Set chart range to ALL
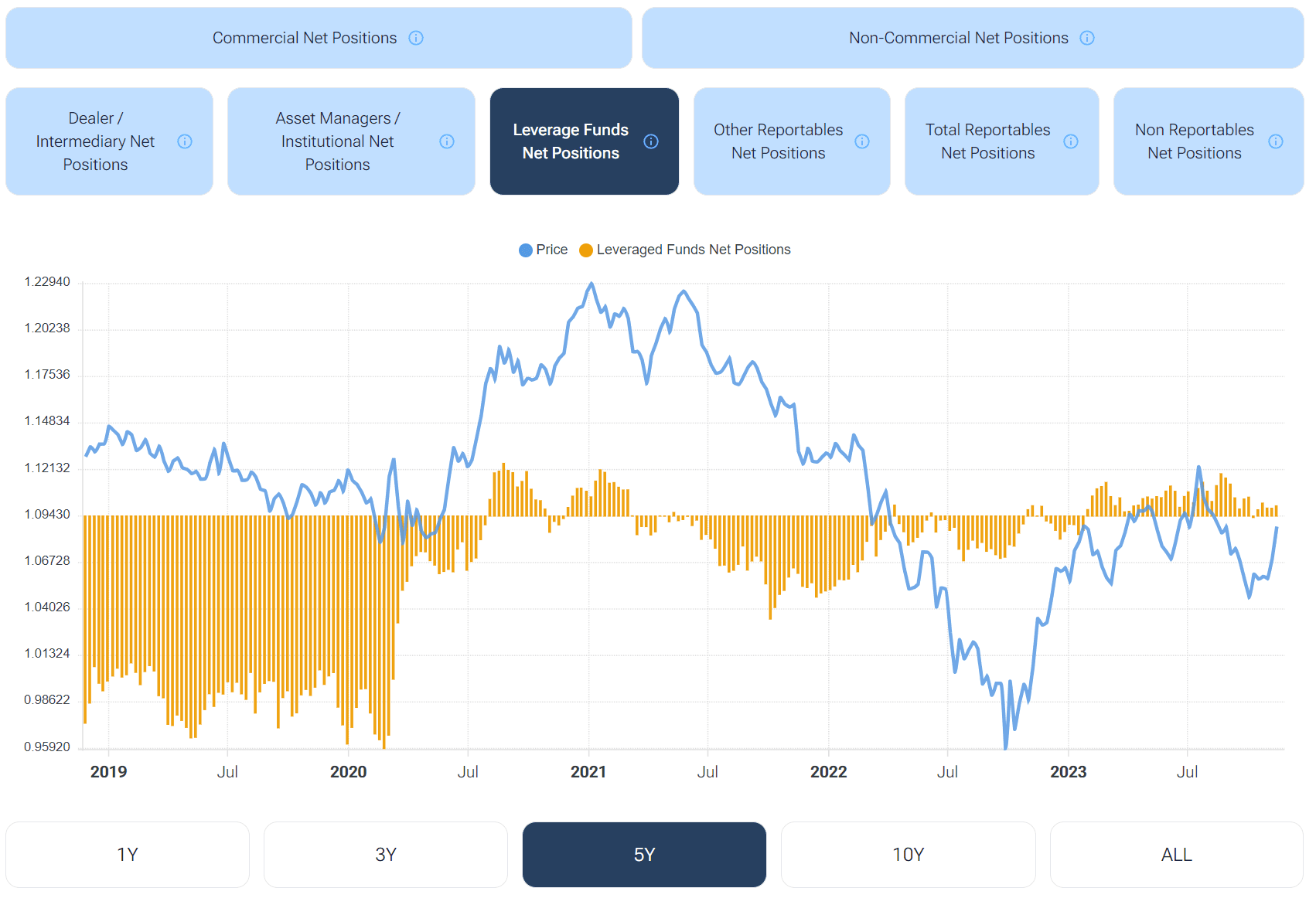Image resolution: width=1316 pixels, height=898 pixels. (x=1177, y=855)
